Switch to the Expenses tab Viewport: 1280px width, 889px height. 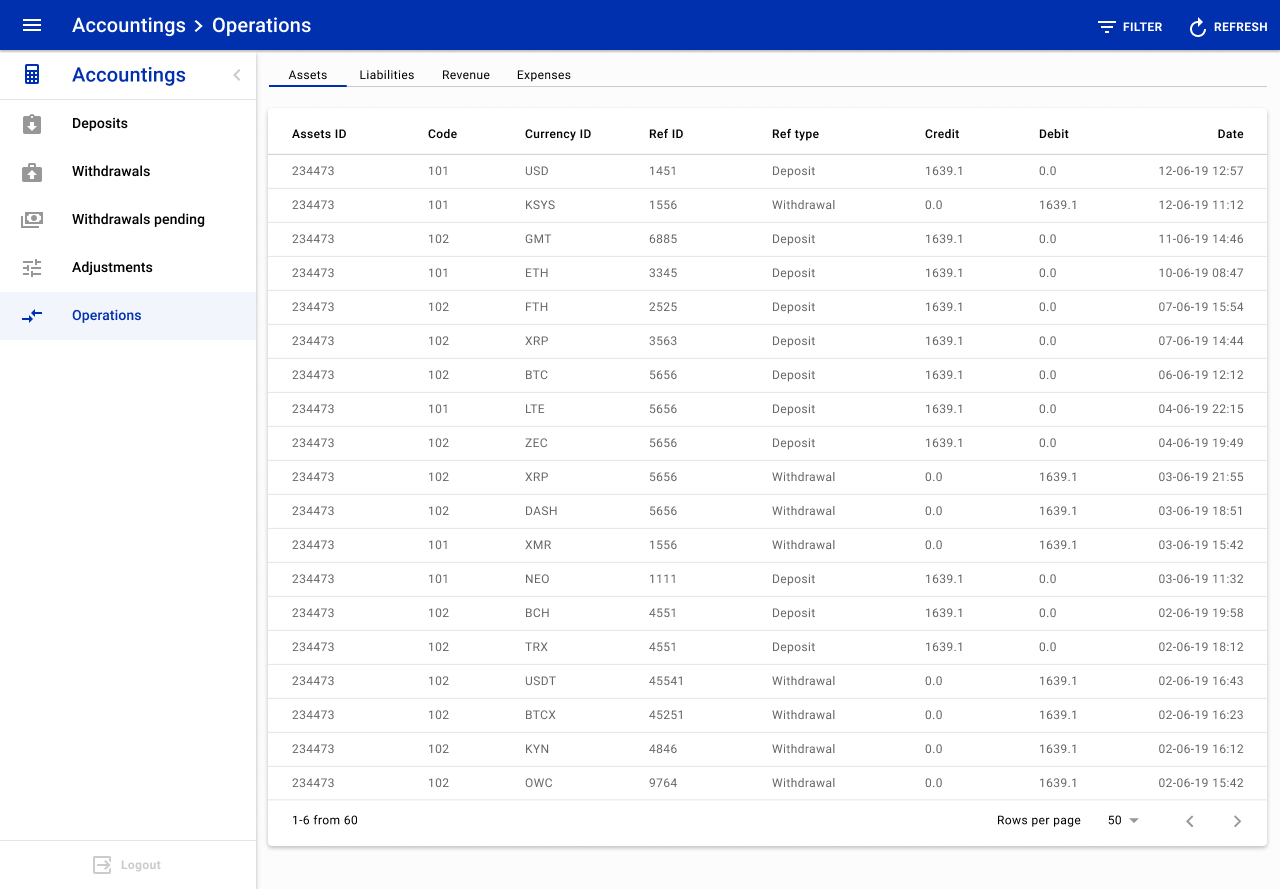[x=544, y=75]
